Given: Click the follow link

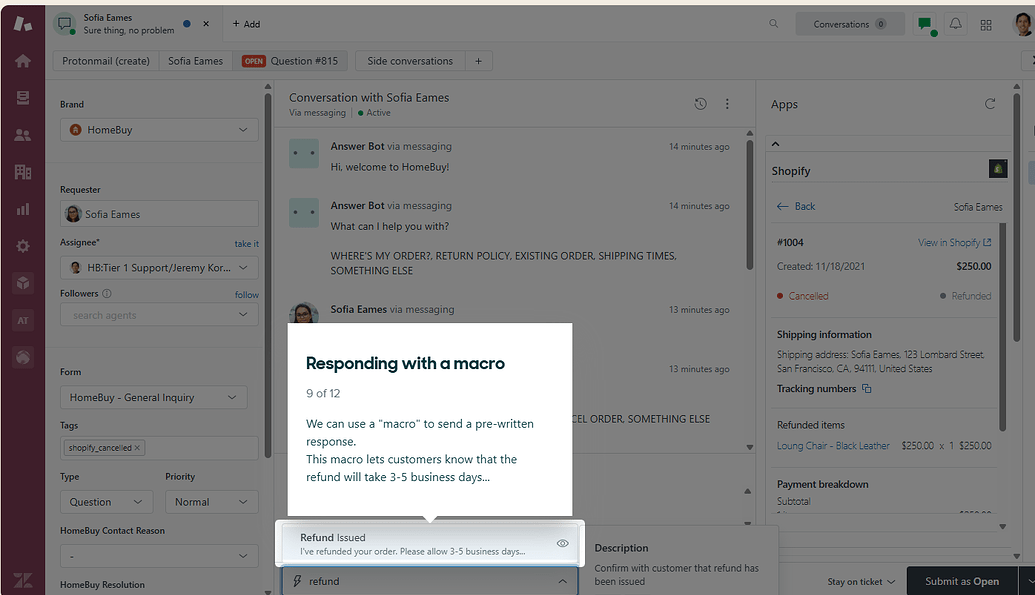Looking at the screenshot, I should point(247,295).
